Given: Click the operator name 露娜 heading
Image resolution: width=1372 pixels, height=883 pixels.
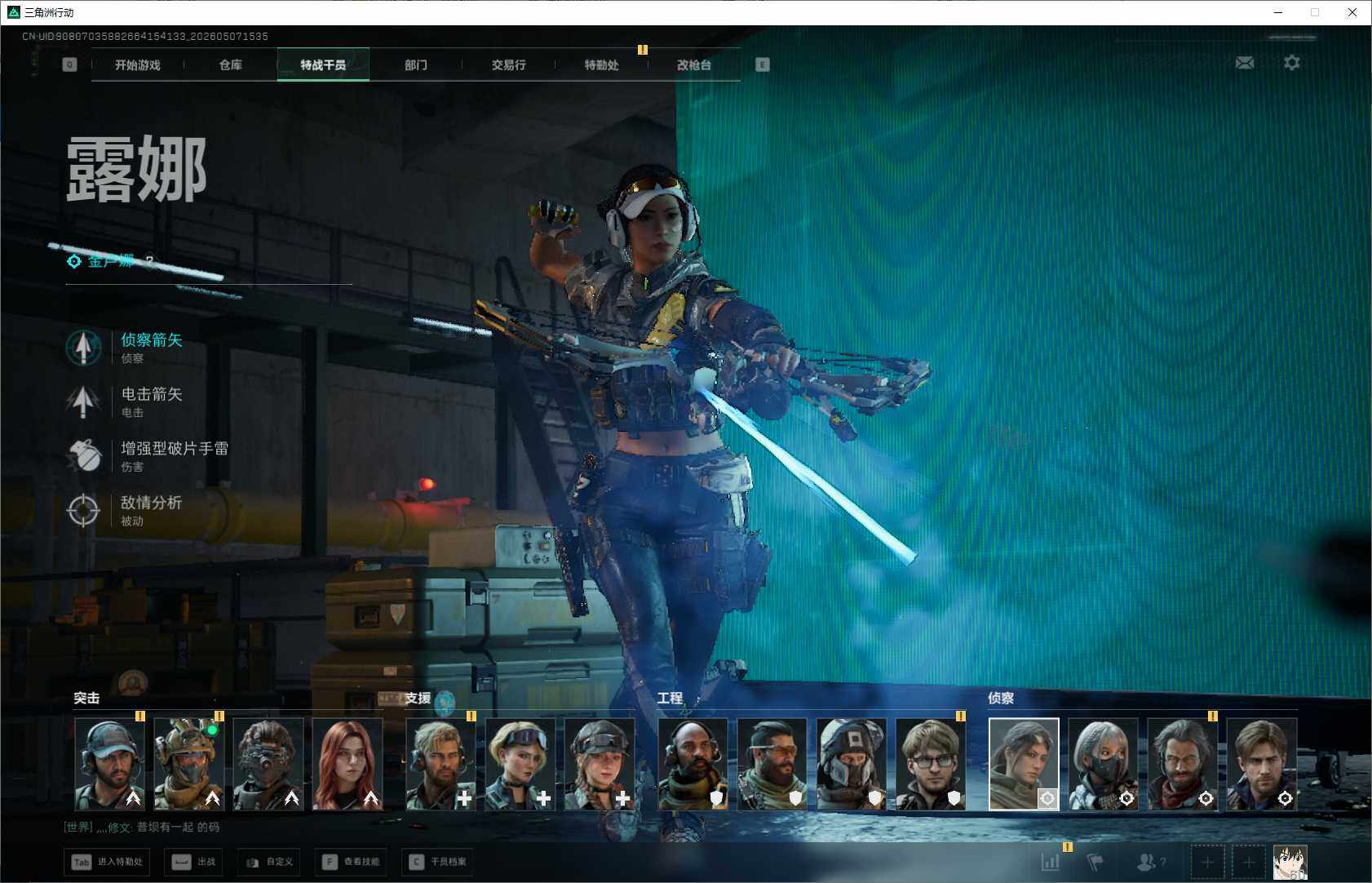Looking at the screenshot, I should pyautogui.click(x=136, y=169).
